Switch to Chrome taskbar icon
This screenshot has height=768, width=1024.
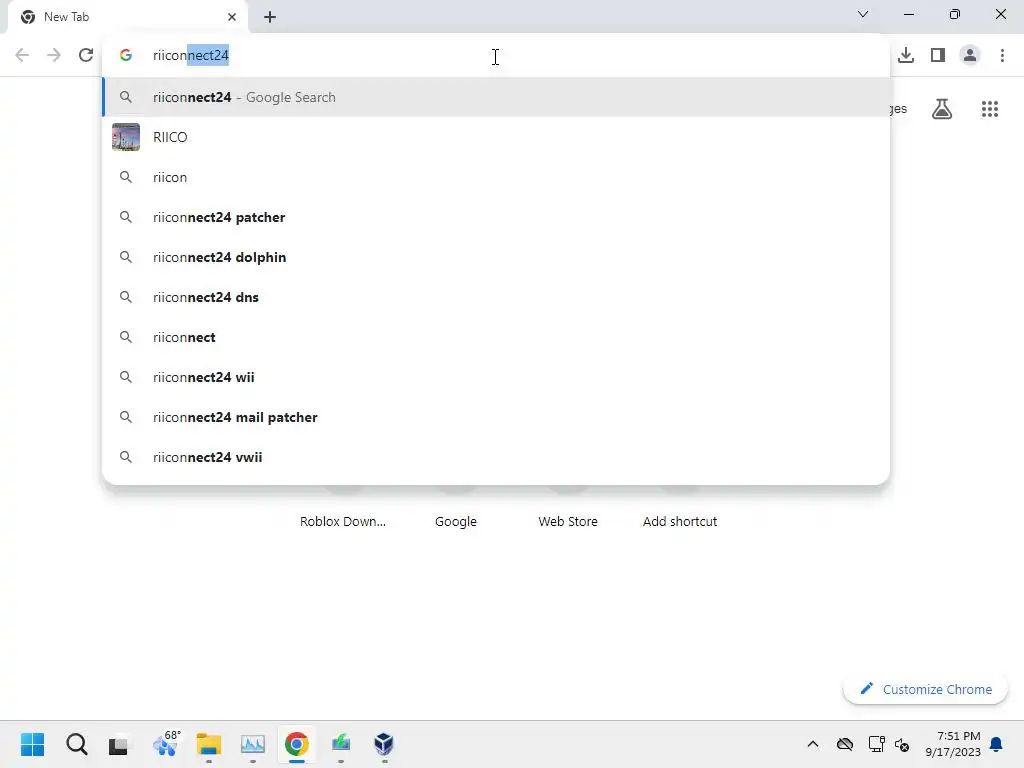click(x=296, y=744)
